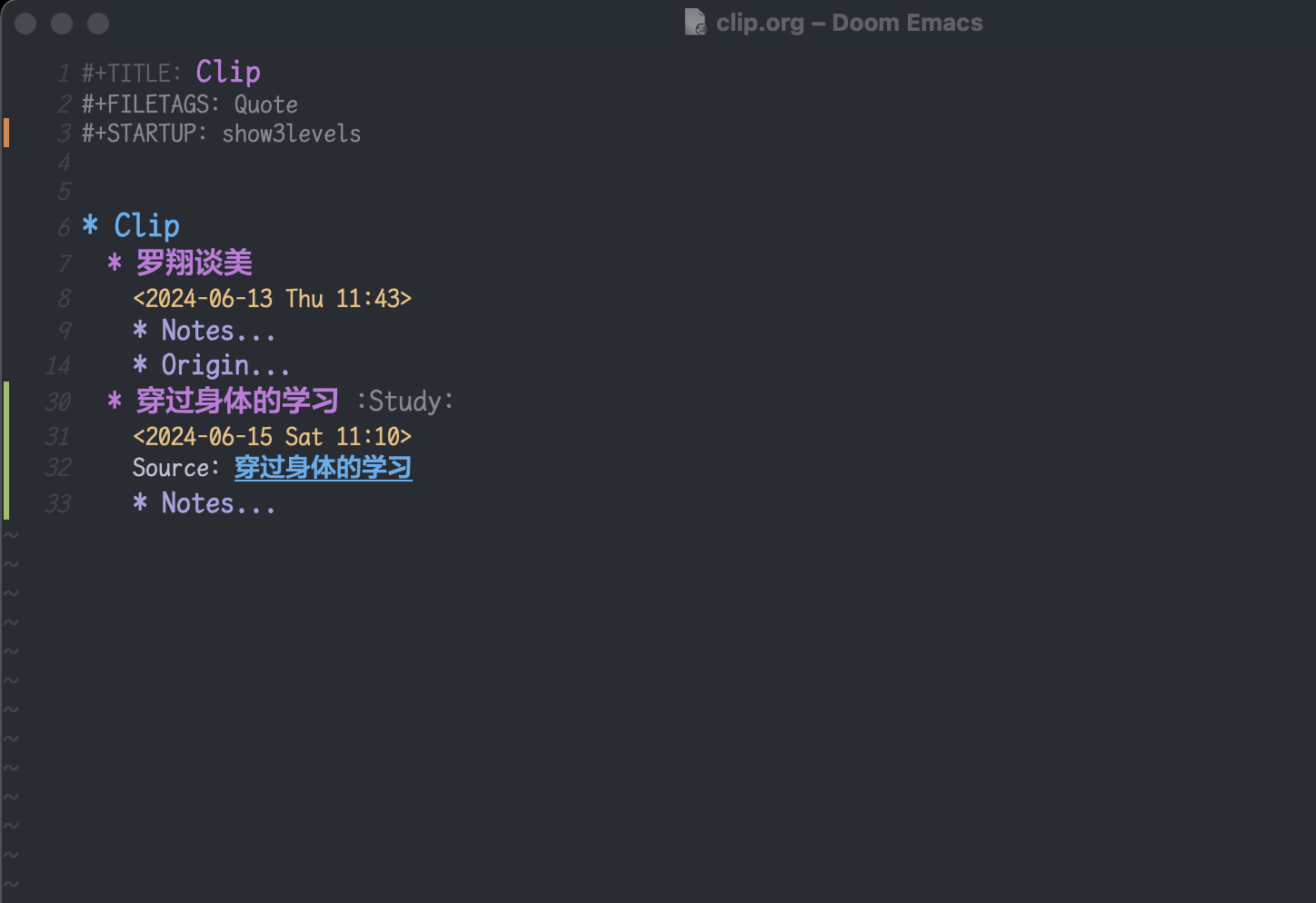Viewport: 1316px width, 903px height.
Task: Click the 2024-06-13 Thu 11:43 timestamp
Action: click(272, 299)
